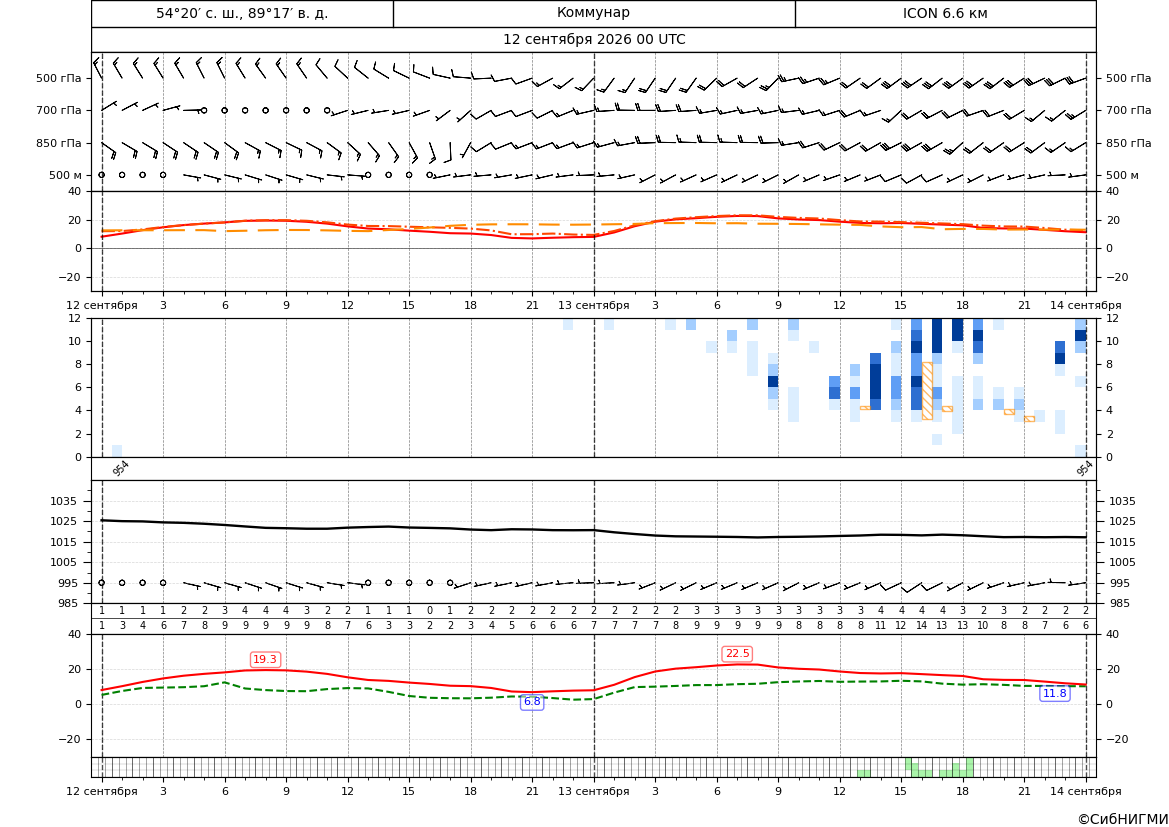Click the 12 сентября 2026 00 UTC header
Screen dimensions: 1169x827
pyautogui.click(x=594, y=40)
